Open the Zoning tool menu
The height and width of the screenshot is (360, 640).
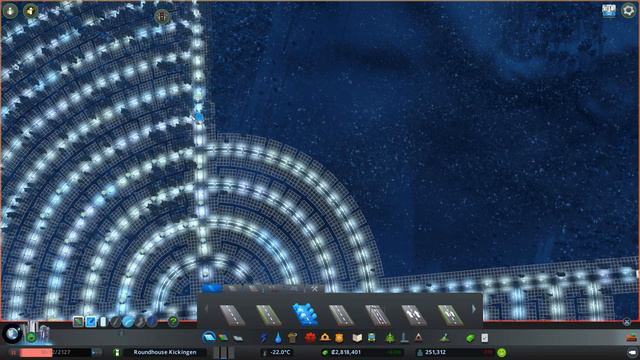pos(223,338)
